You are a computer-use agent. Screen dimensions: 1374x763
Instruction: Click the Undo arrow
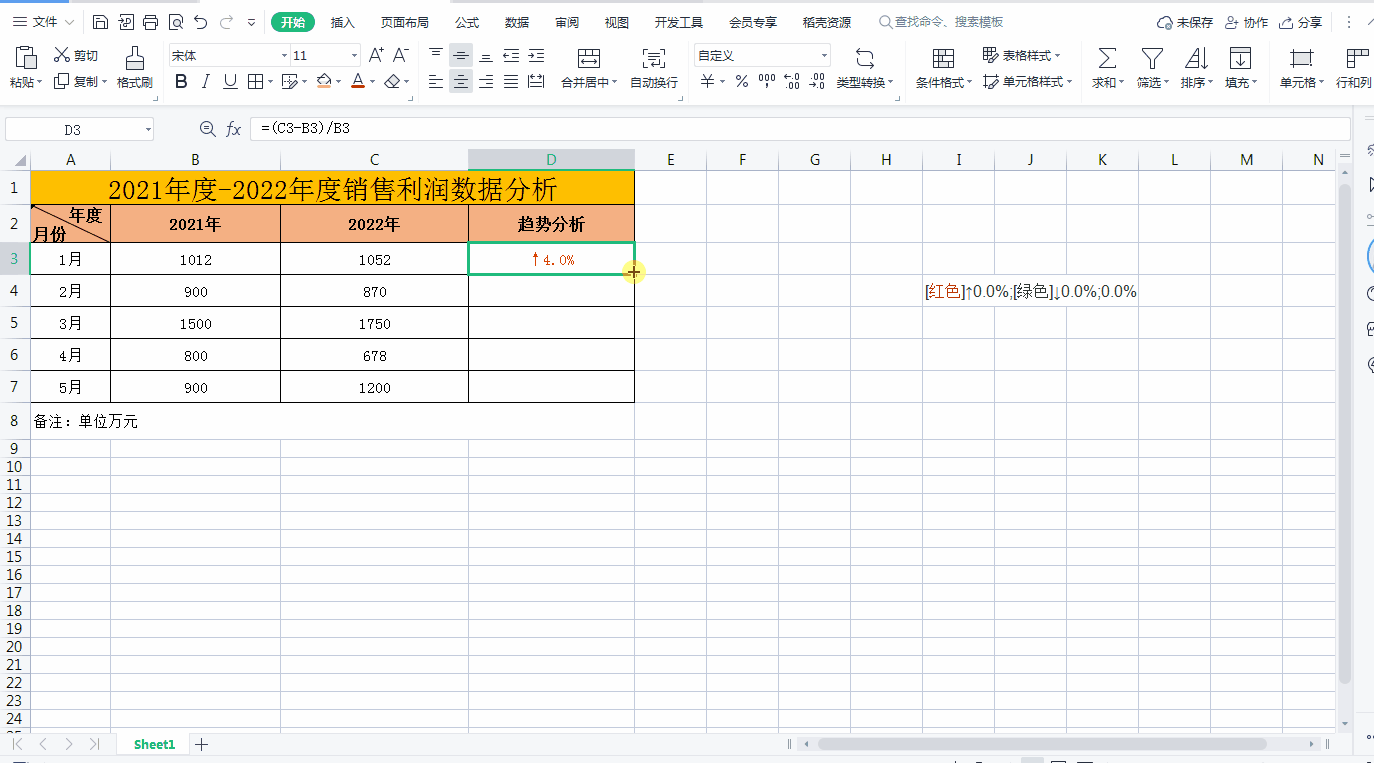[x=201, y=22]
